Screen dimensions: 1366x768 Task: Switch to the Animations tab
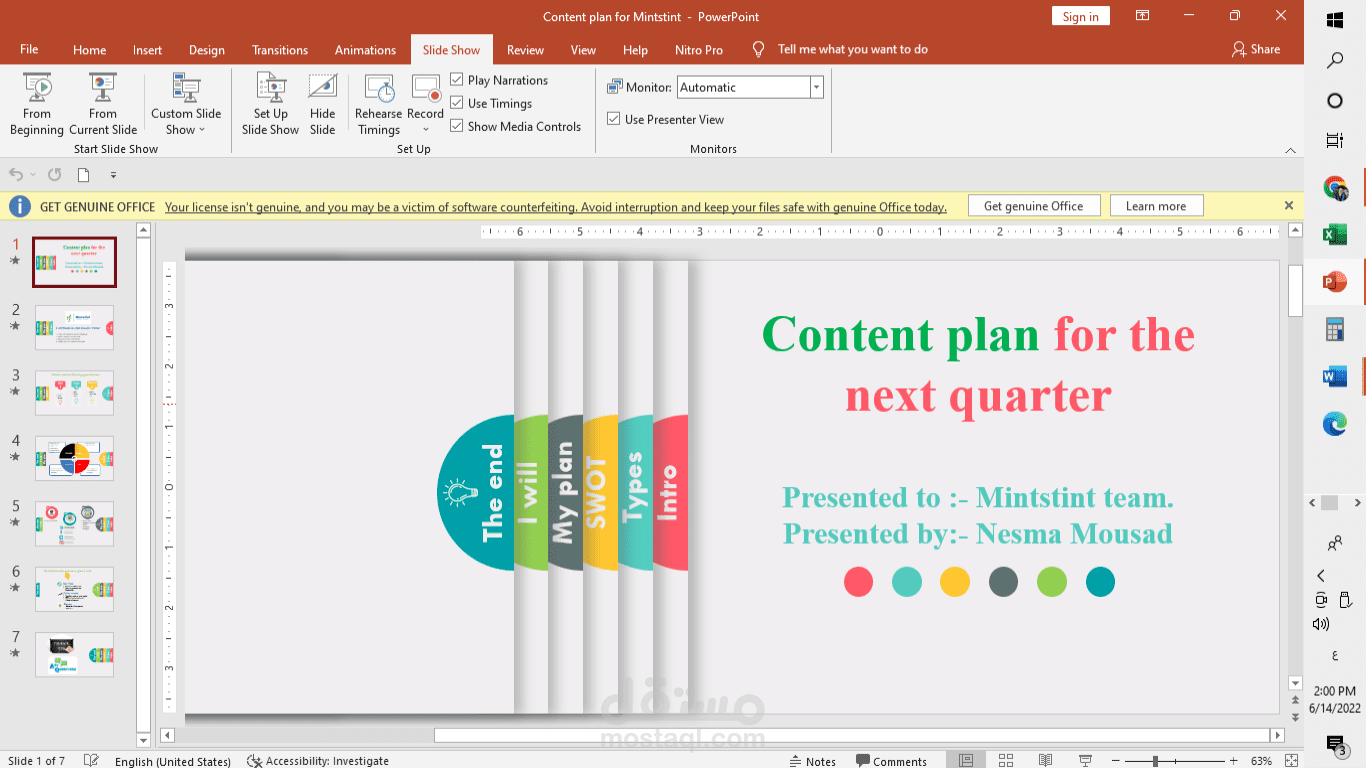[x=365, y=50]
